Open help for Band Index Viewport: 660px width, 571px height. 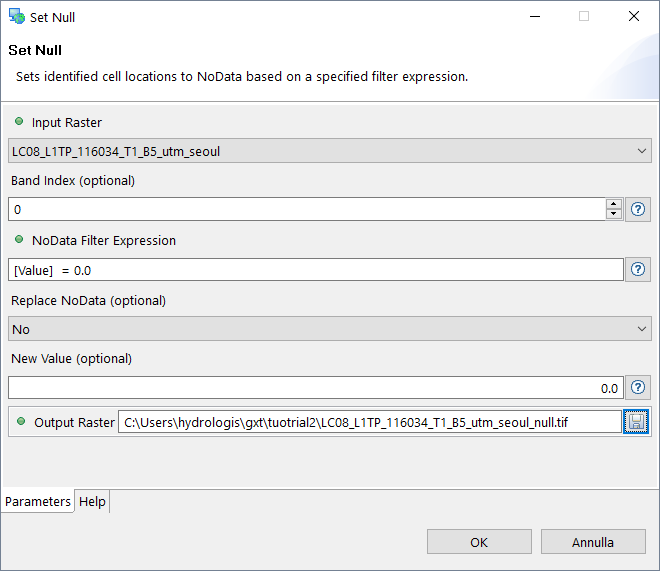(638, 210)
